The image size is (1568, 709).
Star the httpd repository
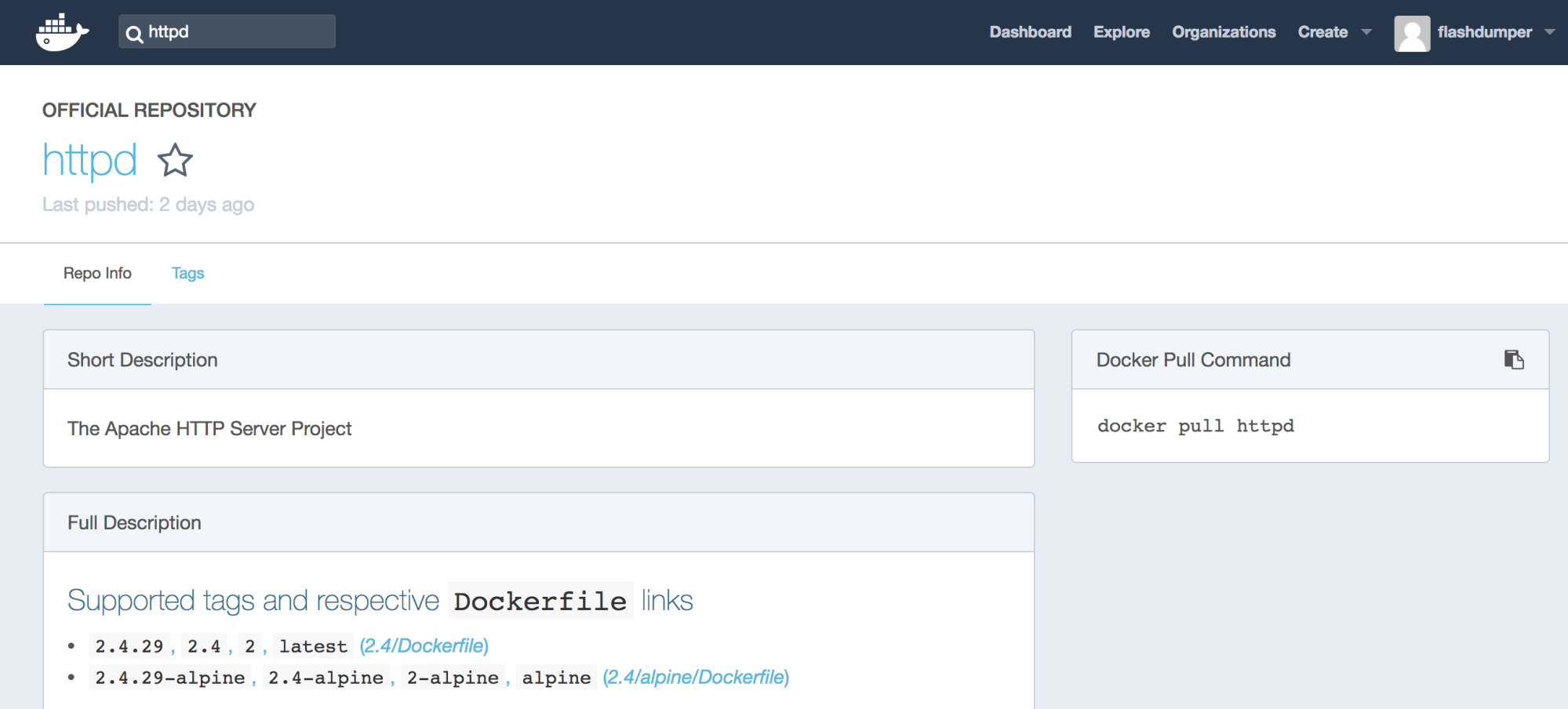coord(175,161)
